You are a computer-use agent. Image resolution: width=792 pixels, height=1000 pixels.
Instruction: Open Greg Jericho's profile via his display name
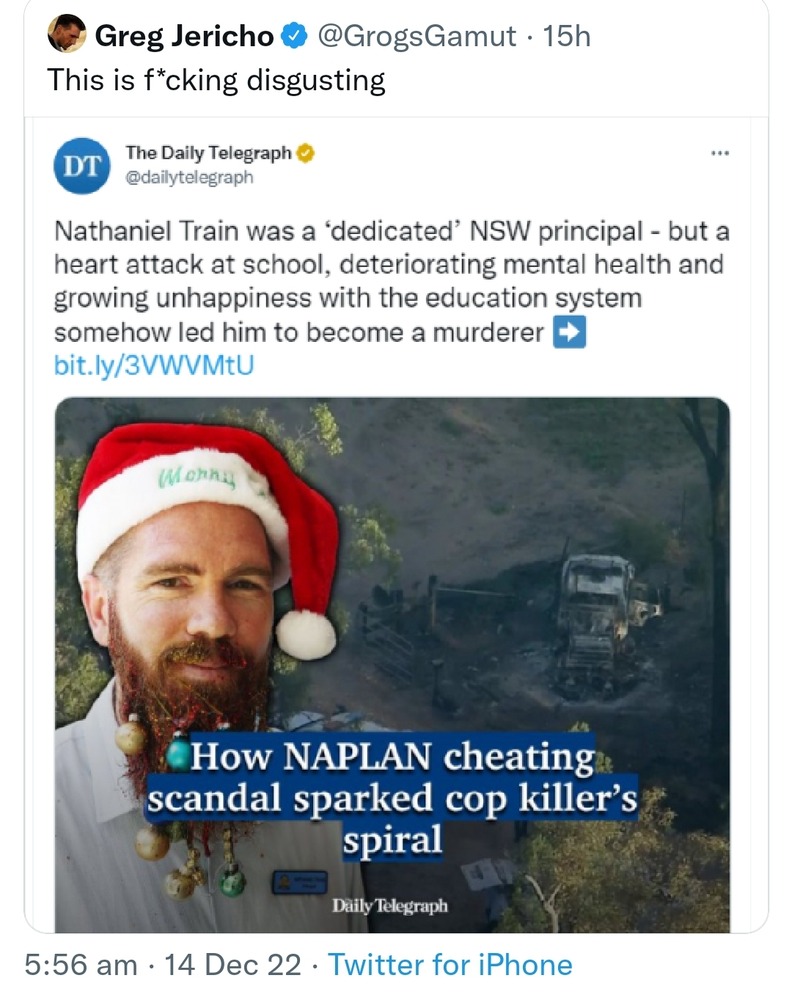point(184,37)
